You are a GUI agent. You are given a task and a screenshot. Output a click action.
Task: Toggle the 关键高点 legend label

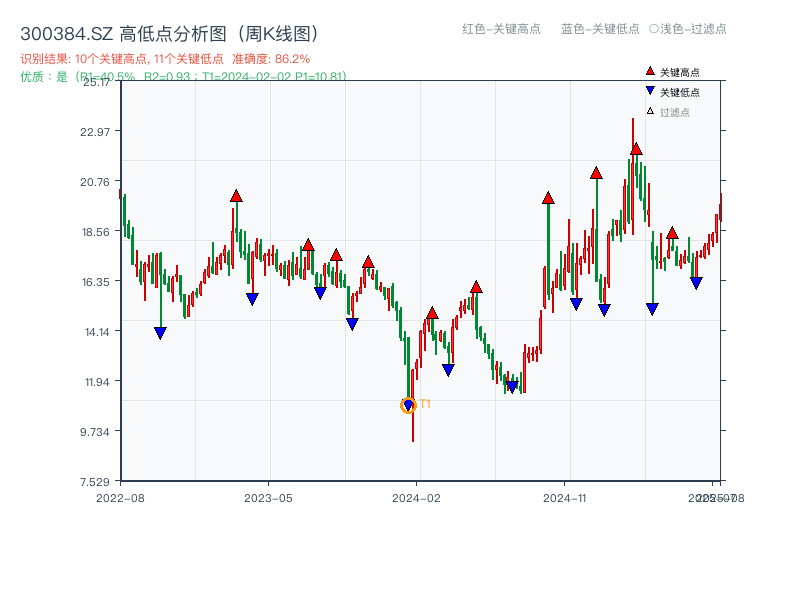680,72
